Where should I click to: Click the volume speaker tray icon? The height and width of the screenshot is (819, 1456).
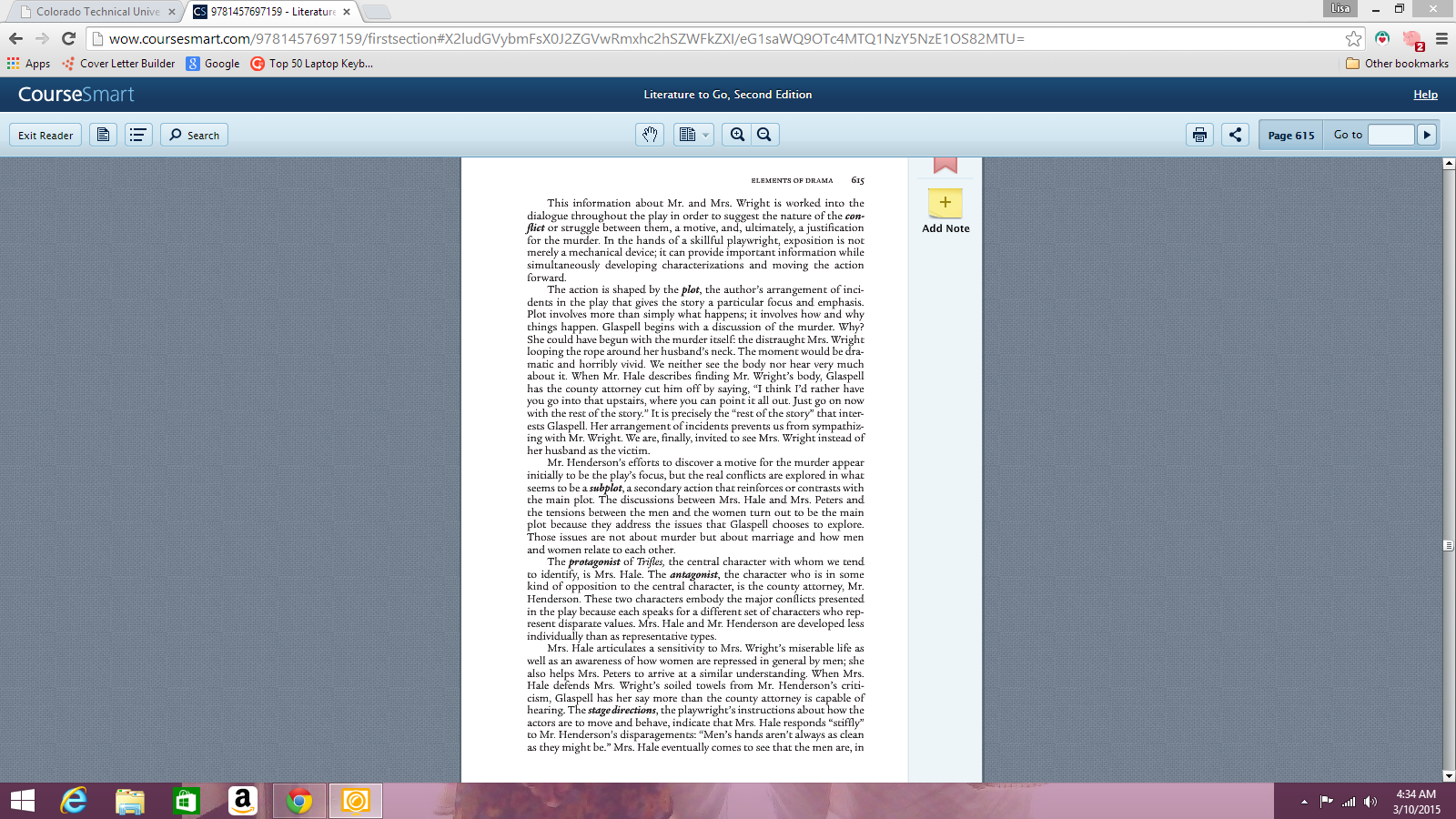point(1370,802)
